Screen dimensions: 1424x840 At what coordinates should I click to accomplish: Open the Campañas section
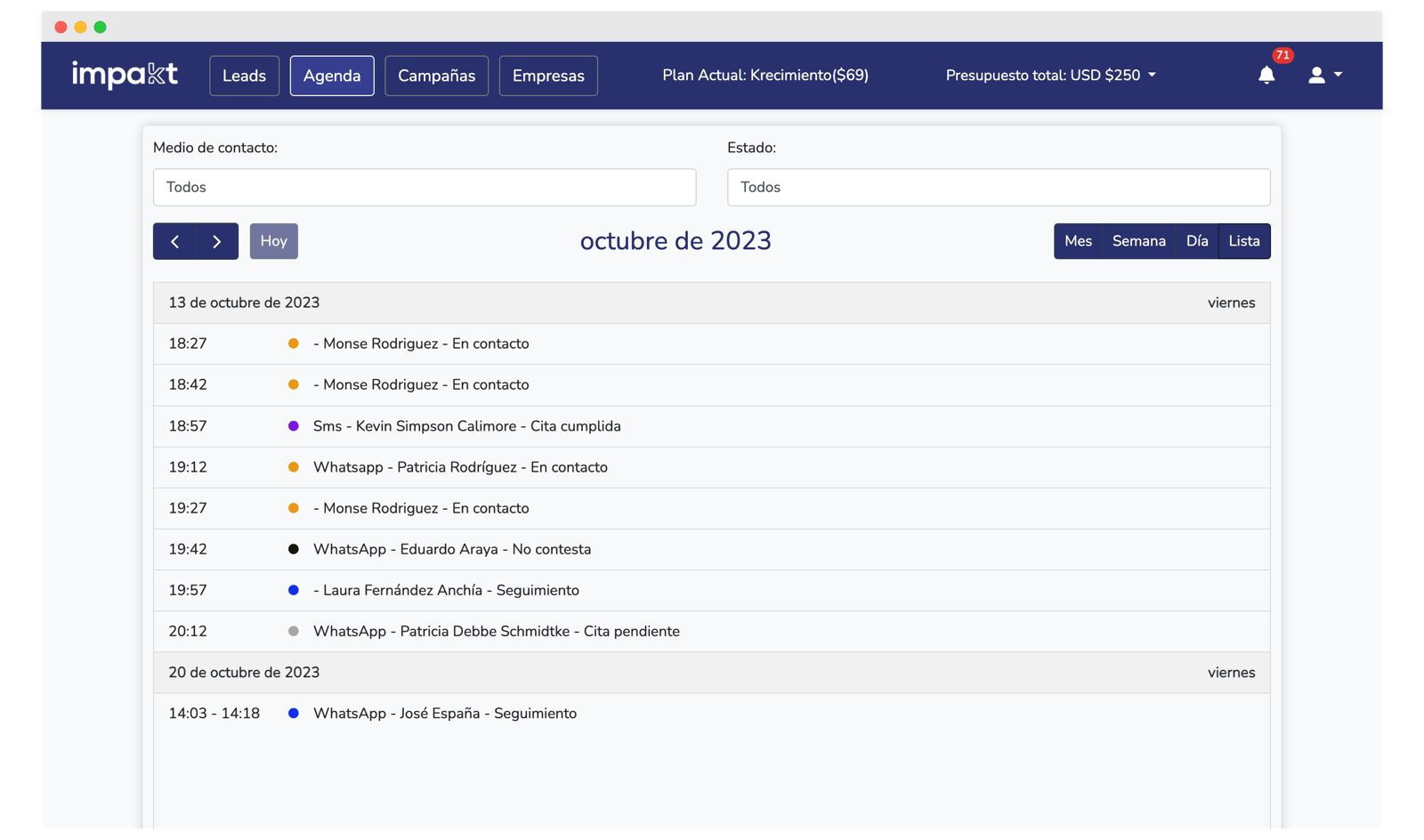point(436,76)
